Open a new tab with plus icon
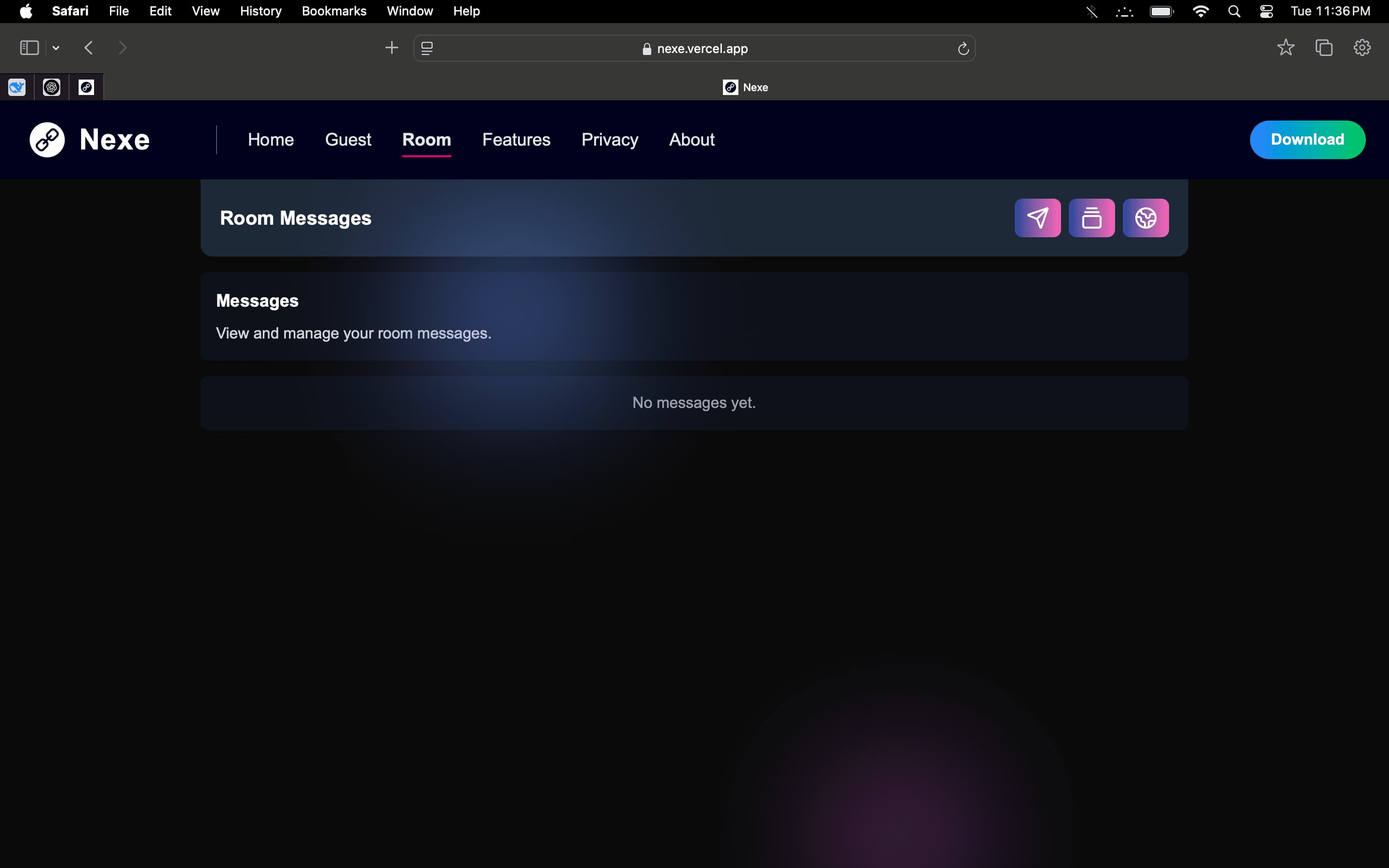 [x=392, y=48]
